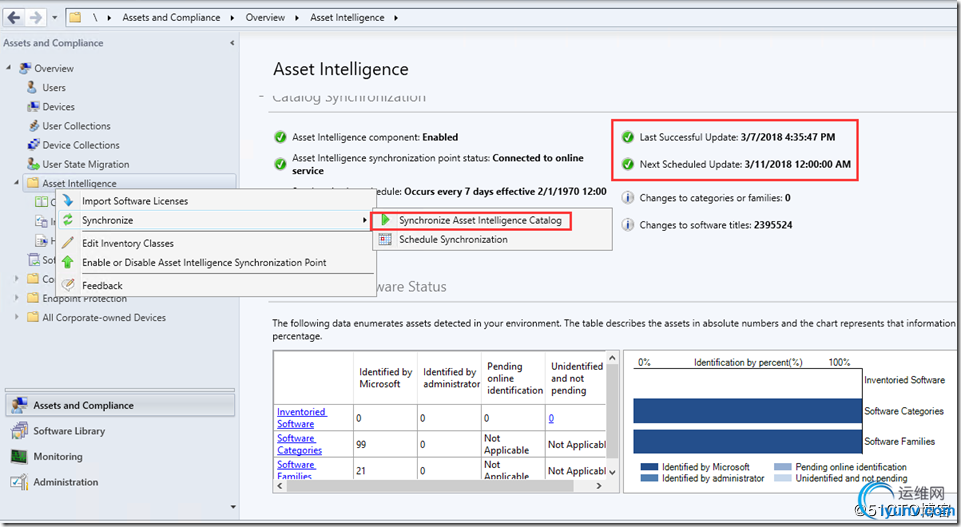Image resolution: width=961 pixels, height=527 pixels.
Task: Click info icon beside Changes to categories
Action: tap(628, 197)
